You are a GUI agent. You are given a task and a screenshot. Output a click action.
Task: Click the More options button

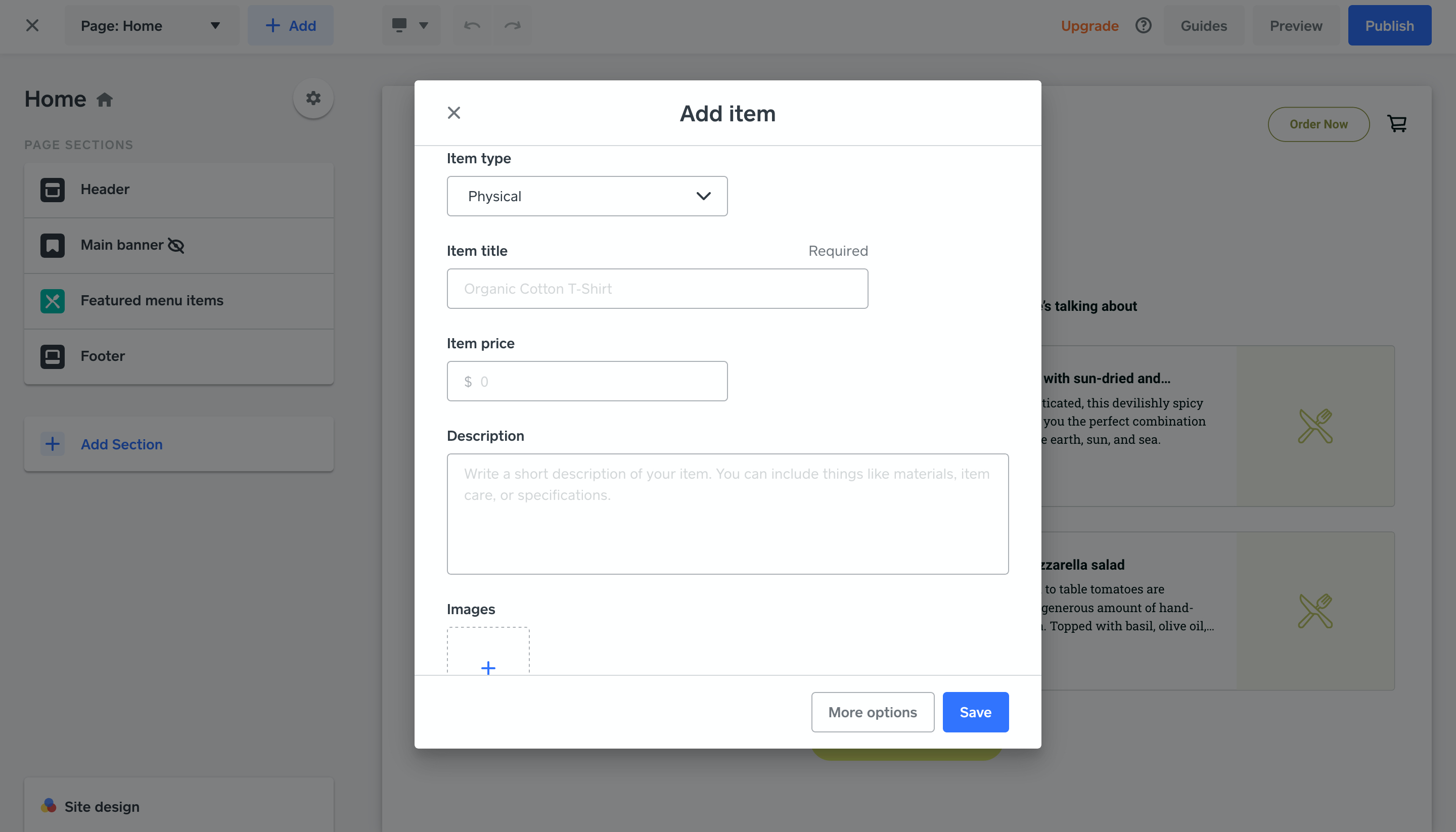873,712
